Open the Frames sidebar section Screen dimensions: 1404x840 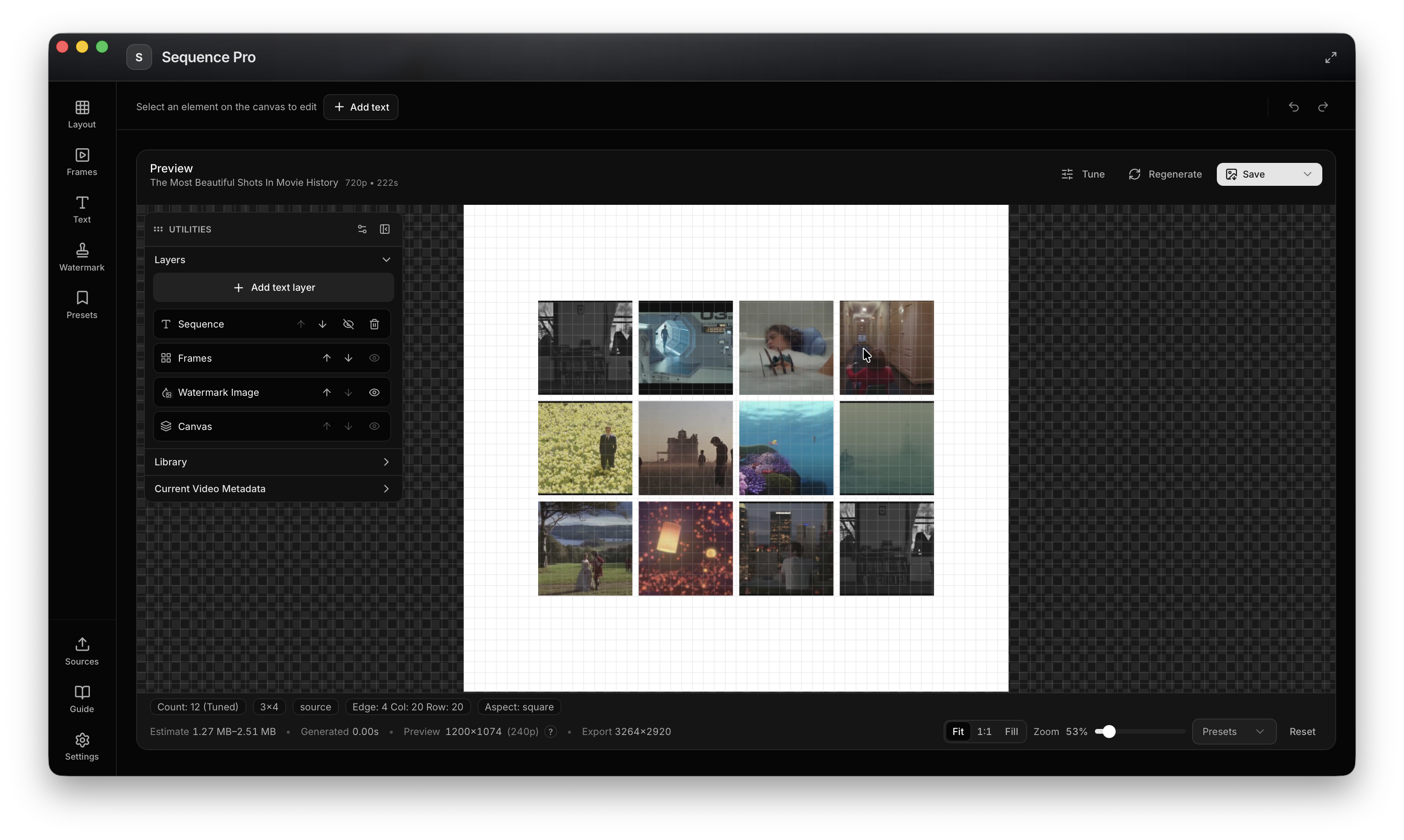(x=82, y=161)
